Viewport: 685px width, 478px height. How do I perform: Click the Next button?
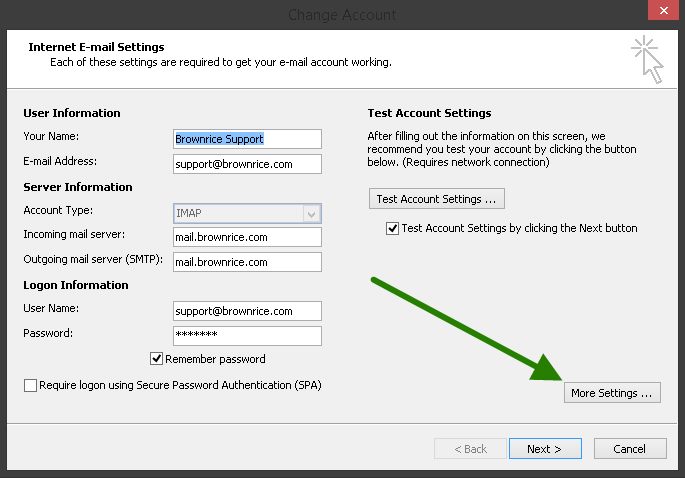click(545, 449)
